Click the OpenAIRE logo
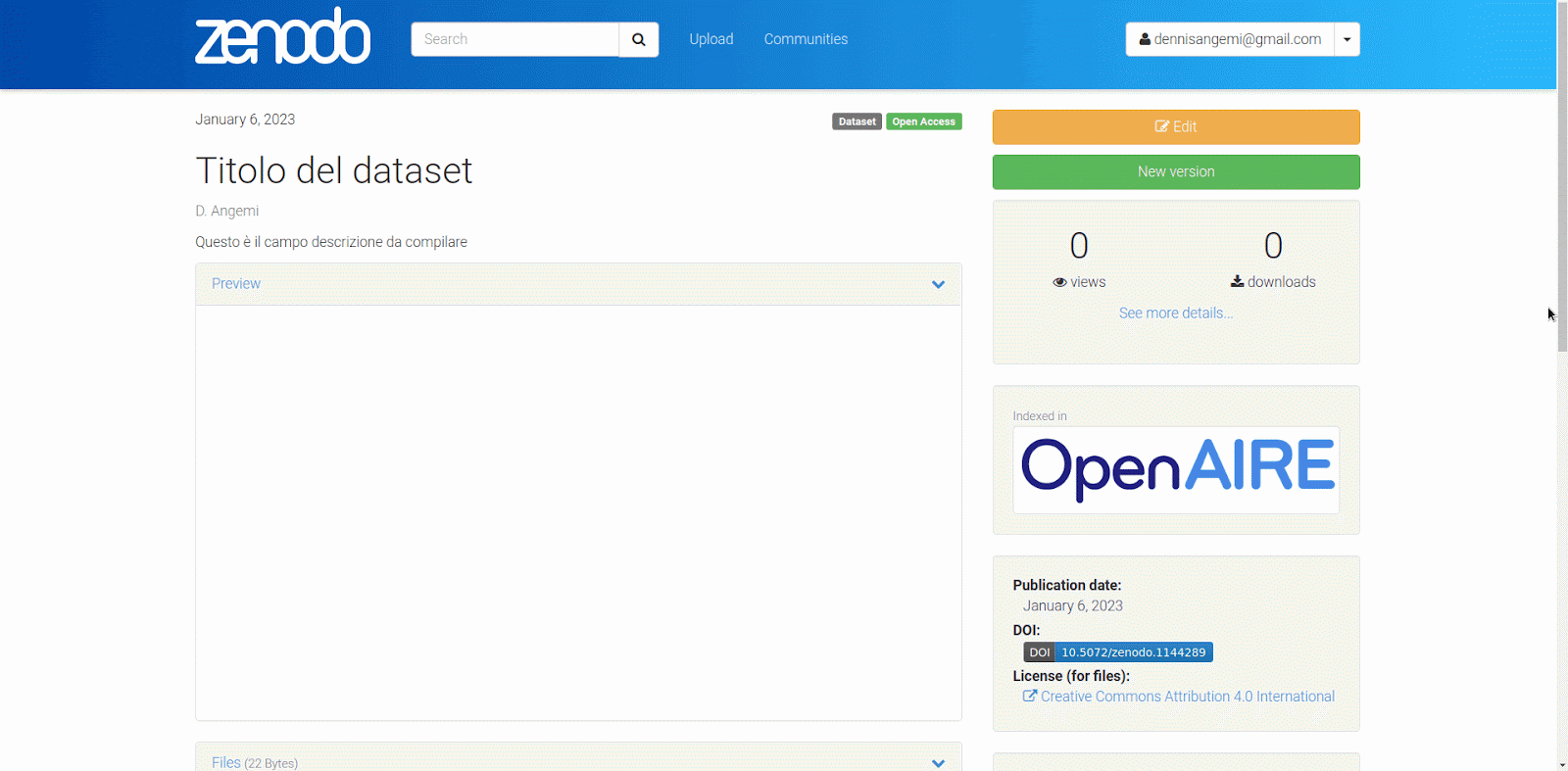Image resolution: width=1568 pixels, height=771 pixels. point(1176,469)
